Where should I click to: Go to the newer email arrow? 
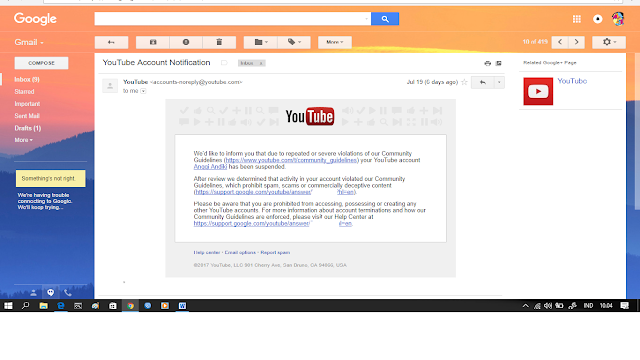coord(560,42)
